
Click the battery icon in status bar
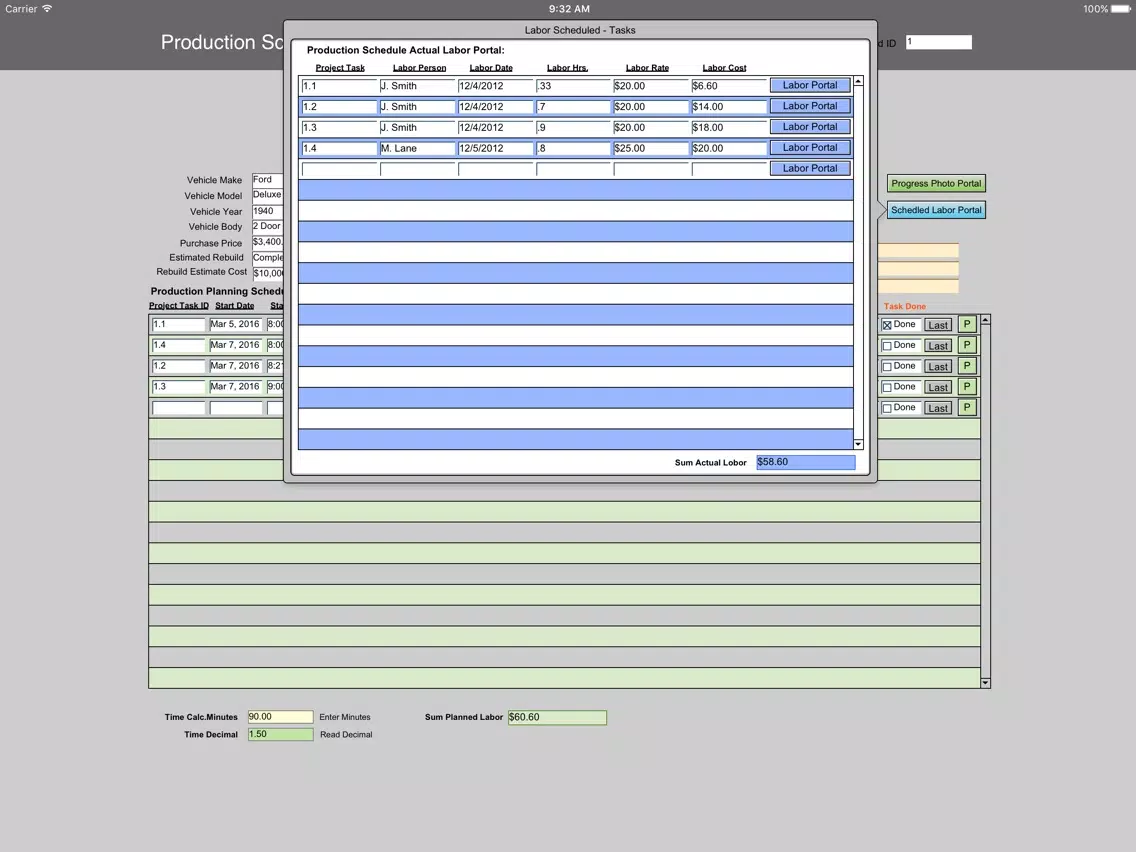point(1120,9)
